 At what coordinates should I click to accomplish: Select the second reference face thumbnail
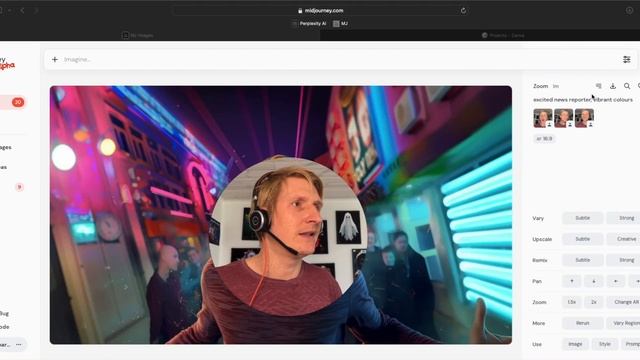[x=564, y=118]
